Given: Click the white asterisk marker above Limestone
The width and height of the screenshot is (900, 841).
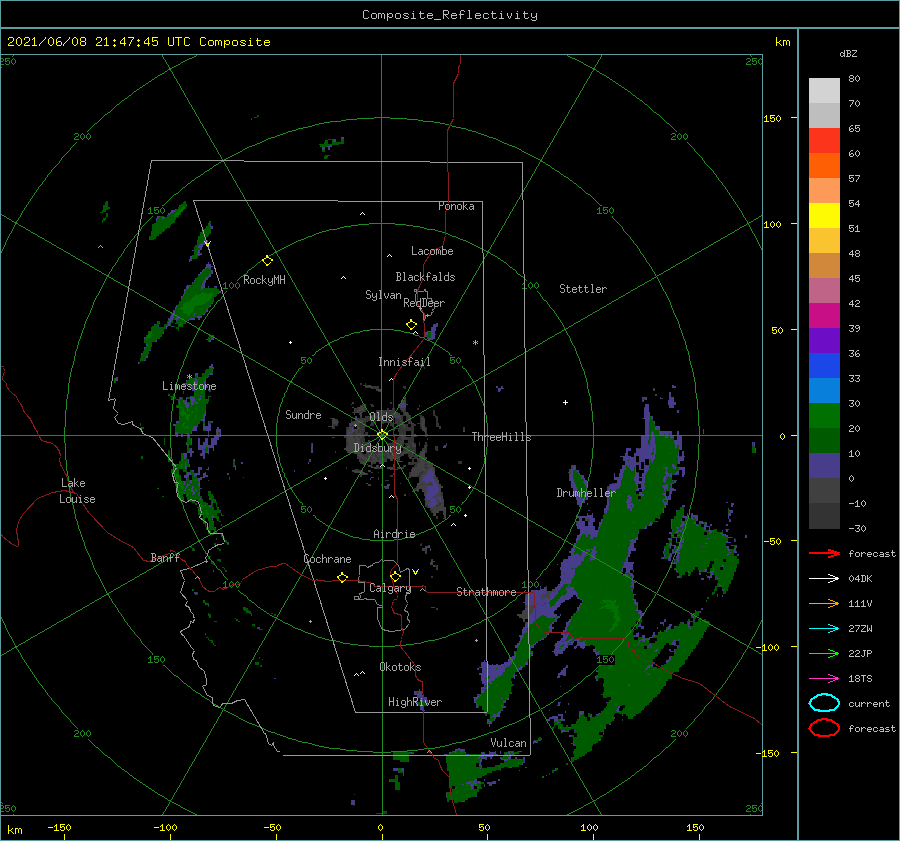Looking at the screenshot, I should point(189,377).
